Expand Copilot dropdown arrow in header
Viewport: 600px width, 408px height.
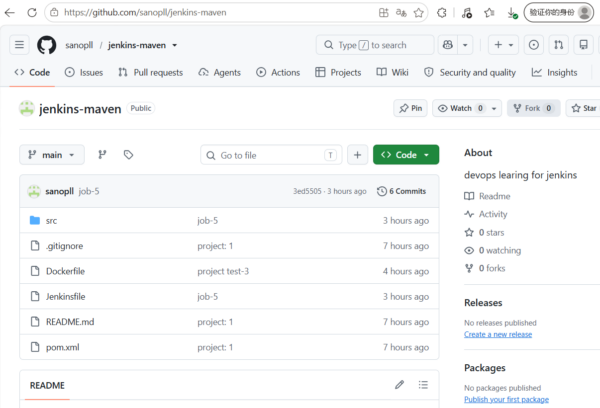tap(465, 45)
